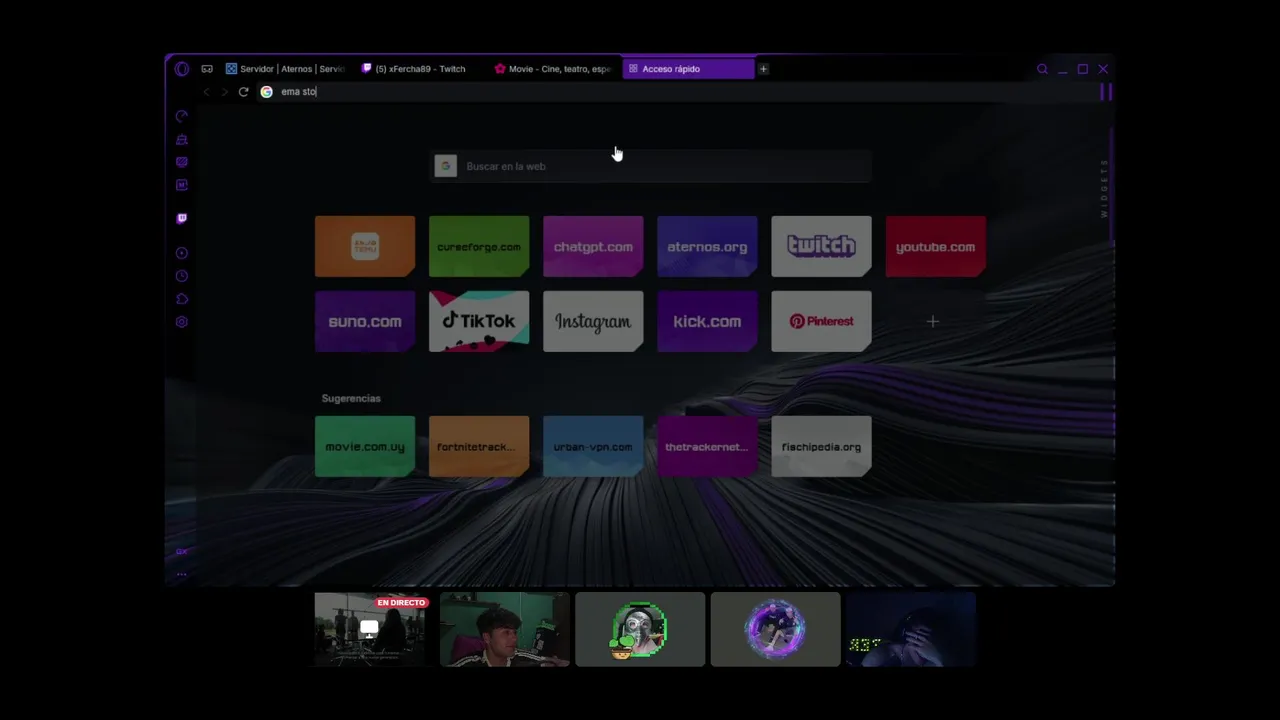Open GX Control speedometer icon in sidebar

click(181, 116)
